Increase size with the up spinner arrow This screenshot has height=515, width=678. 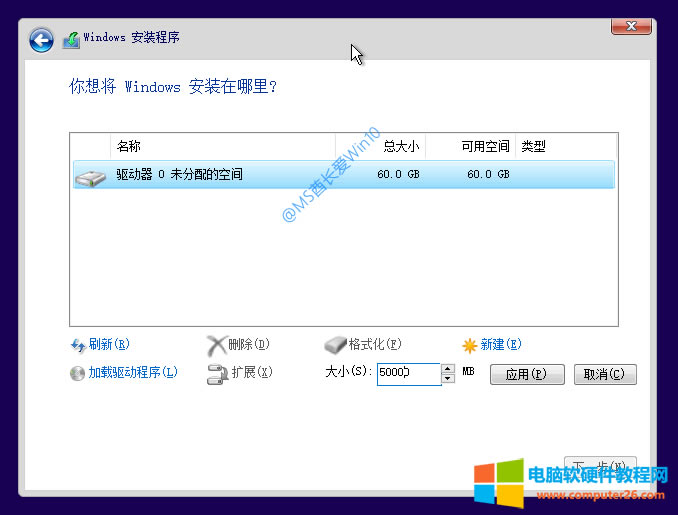coord(448,369)
